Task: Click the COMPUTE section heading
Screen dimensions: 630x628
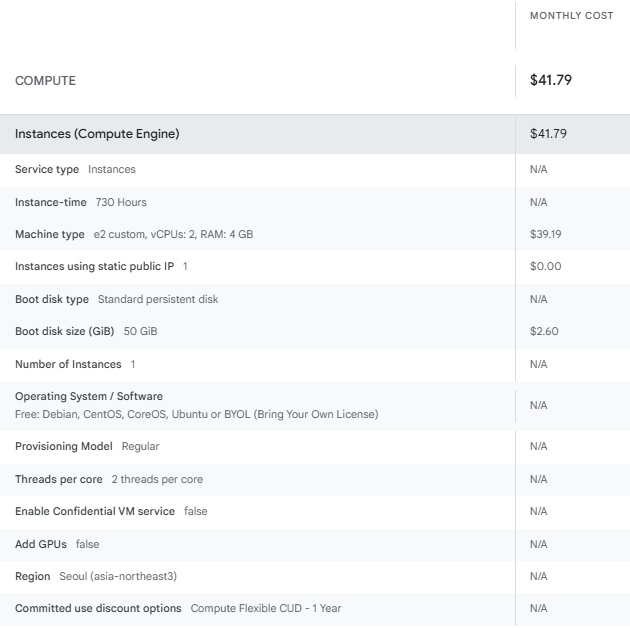Action: click(45, 81)
